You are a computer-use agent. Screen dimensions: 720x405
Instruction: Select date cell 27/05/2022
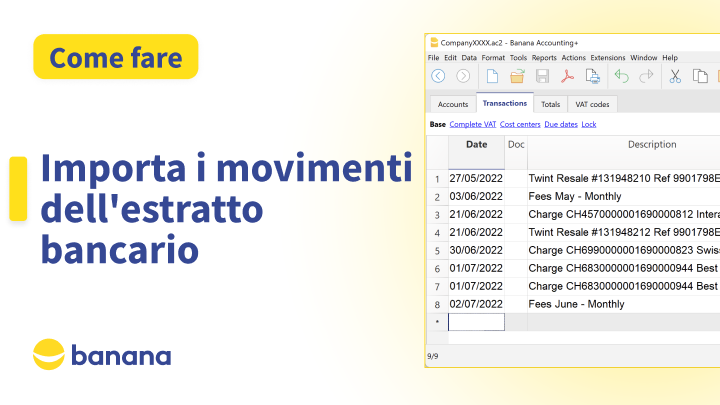[476, 178]
